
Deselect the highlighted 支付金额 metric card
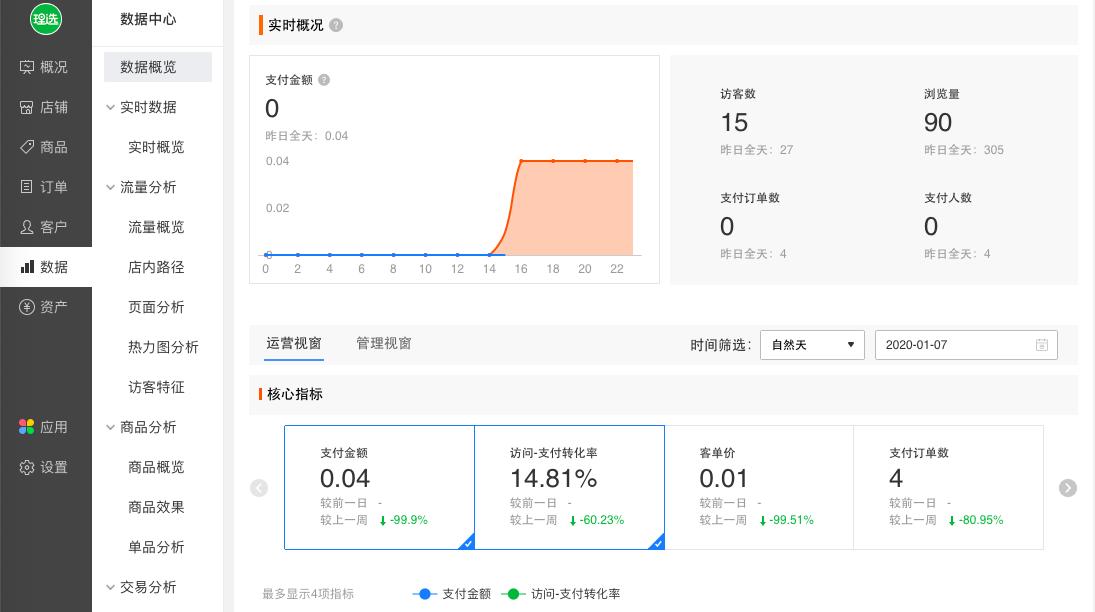pos(380,487)
